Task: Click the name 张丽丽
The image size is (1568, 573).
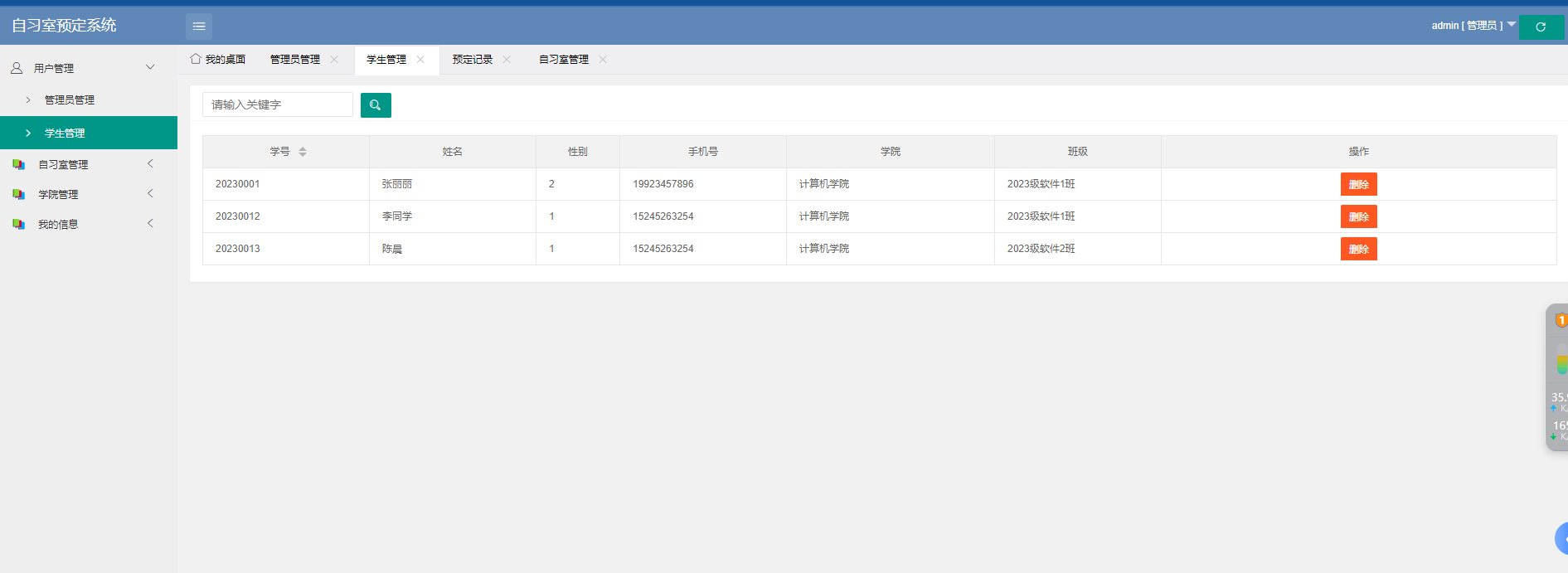Action: (x=397, y=184)
